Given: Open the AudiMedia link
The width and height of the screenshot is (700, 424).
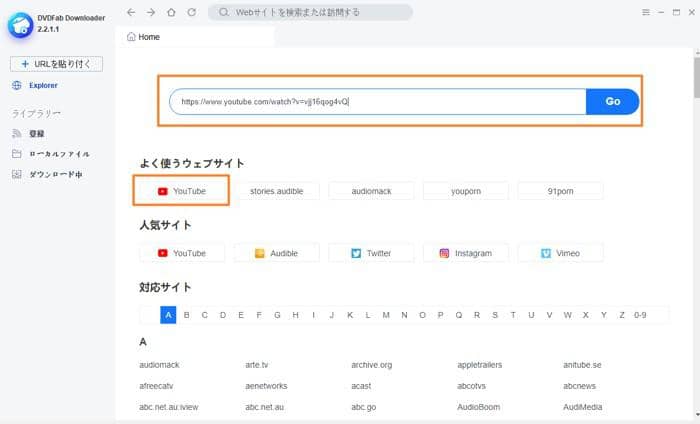Looking at the screenshot, I should click(x=582, y=407).
